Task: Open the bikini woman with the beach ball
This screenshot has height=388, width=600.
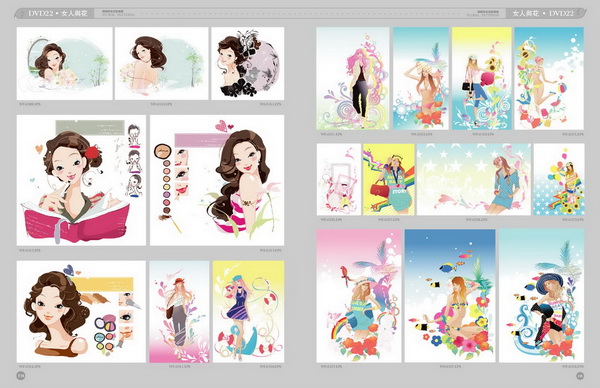Action: 549,78
